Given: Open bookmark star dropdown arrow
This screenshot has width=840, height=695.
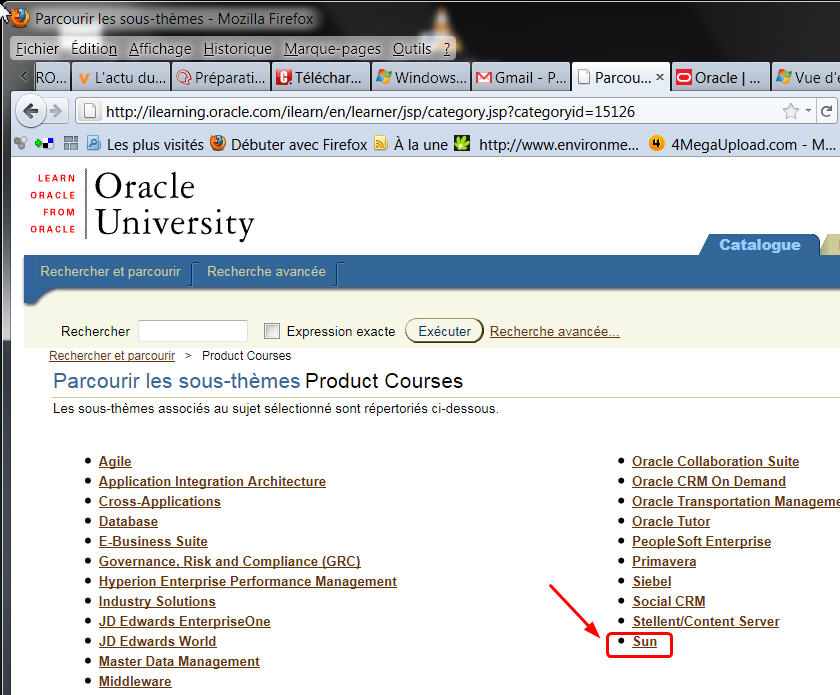Looking at the screenshot, I should click(808, 111).
